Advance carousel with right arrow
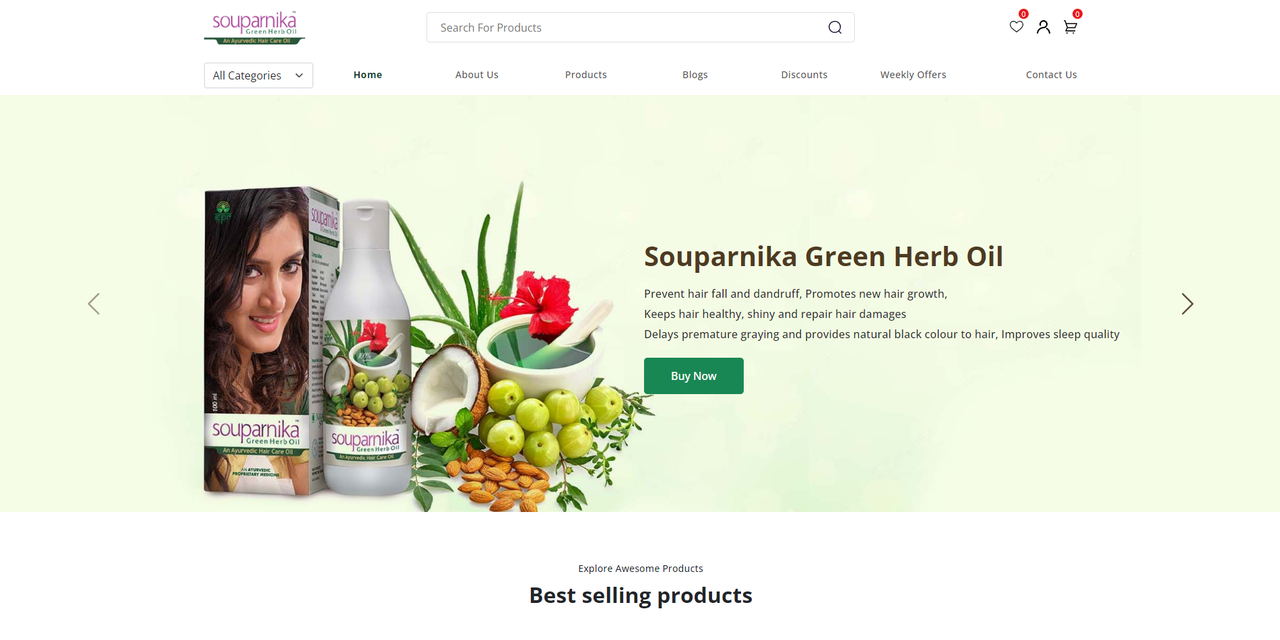The width and height of the screenshot is (1280, 640). [x=1187, y=304]
